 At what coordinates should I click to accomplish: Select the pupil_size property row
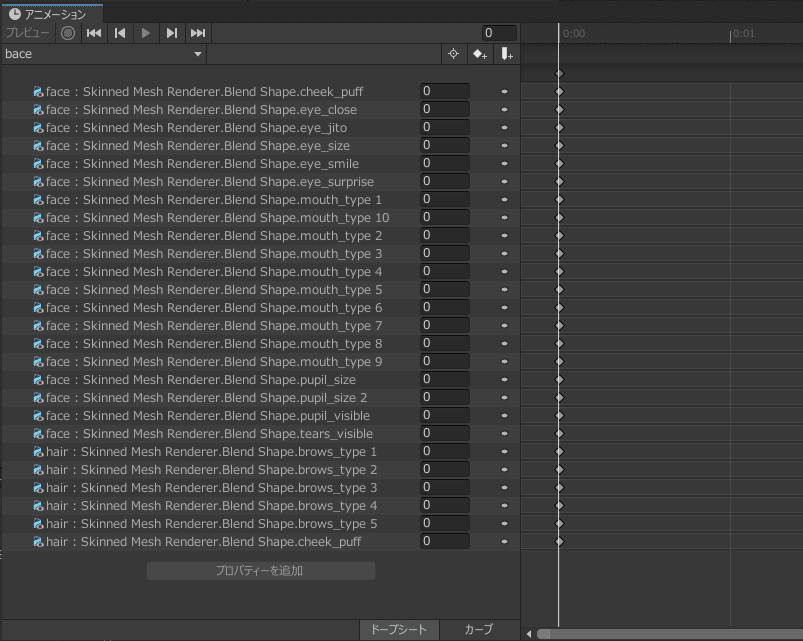260,379
